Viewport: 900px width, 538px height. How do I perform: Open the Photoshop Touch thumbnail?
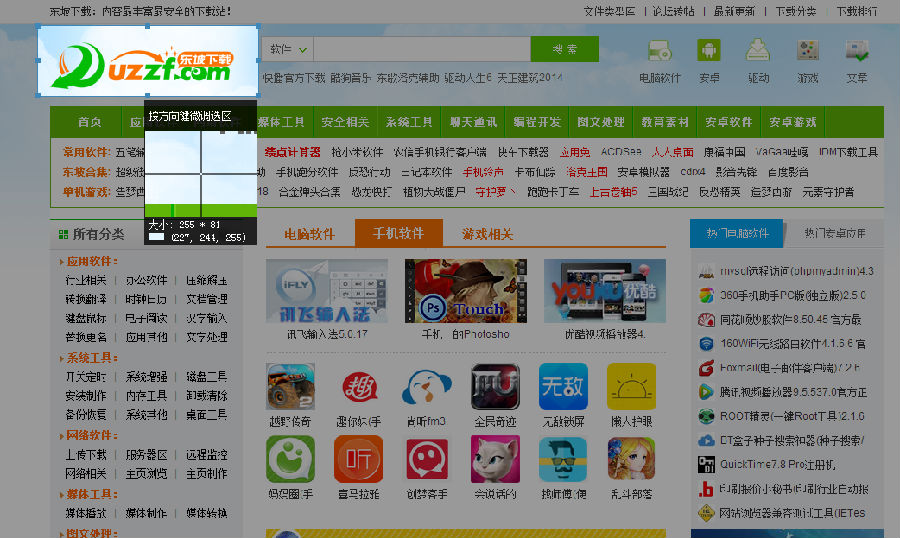tap(465, 291)
